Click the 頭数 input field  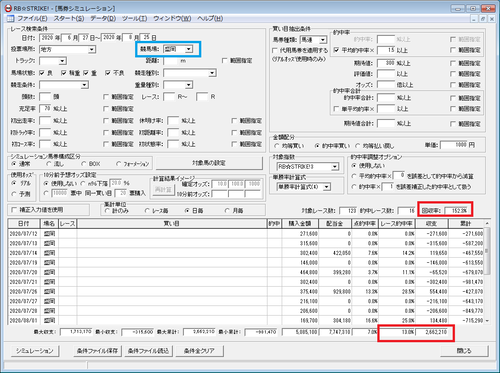click(45, 97)
